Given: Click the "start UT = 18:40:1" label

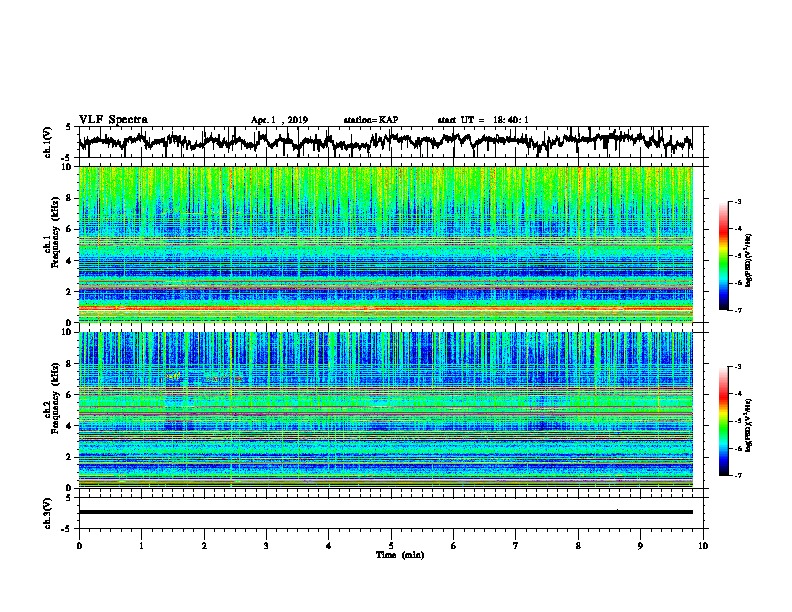Looking at the screenshot, I should point(483,120).
